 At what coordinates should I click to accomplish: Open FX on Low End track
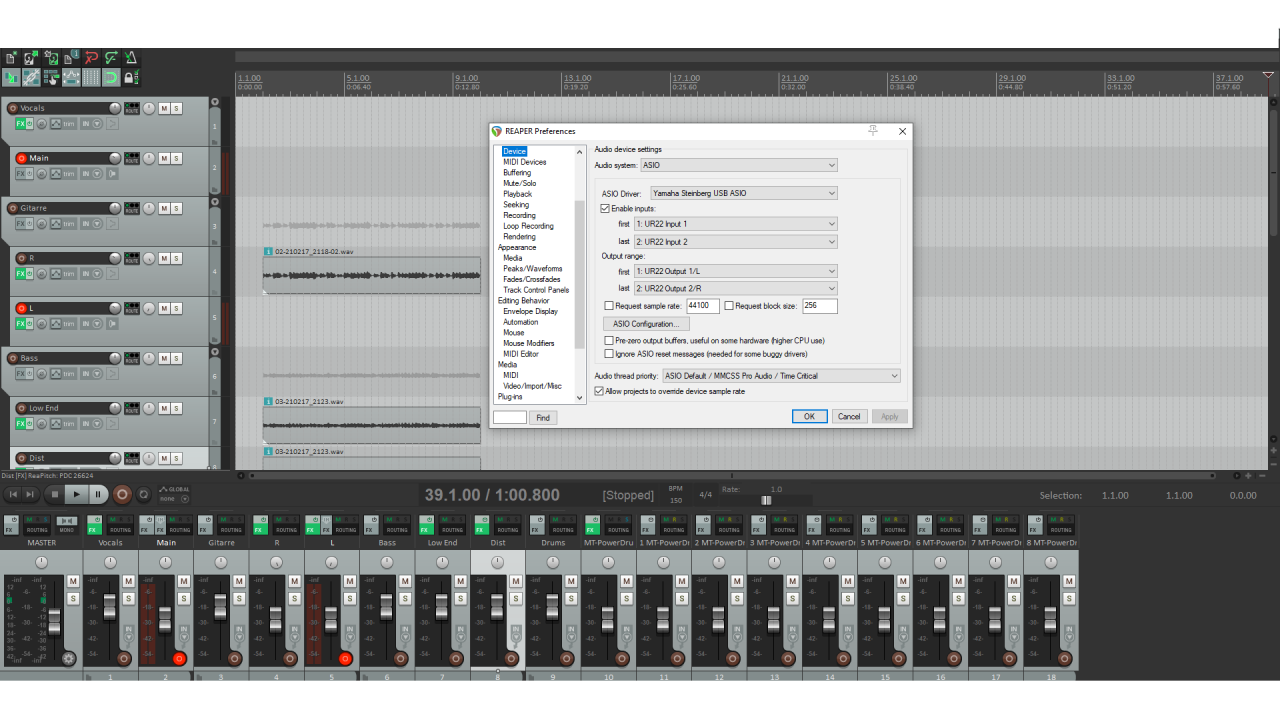point(20,423)
